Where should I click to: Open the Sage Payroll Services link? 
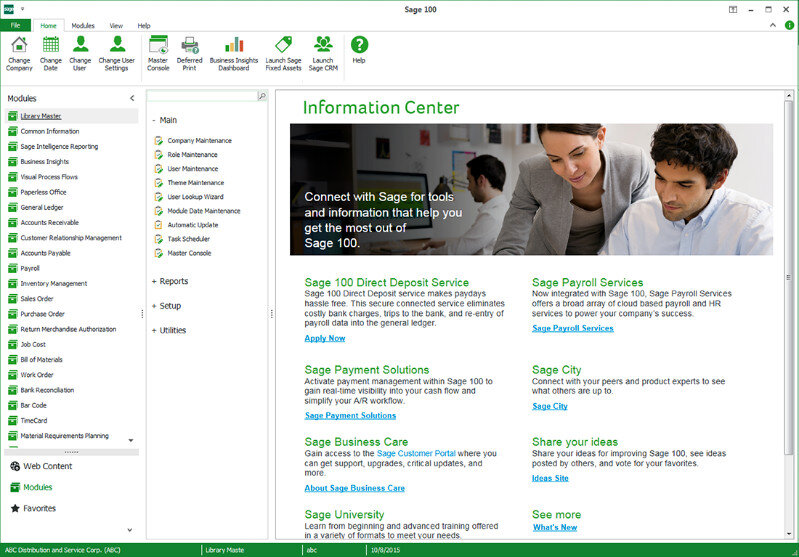pyautogui.click(x=572, y=328)
